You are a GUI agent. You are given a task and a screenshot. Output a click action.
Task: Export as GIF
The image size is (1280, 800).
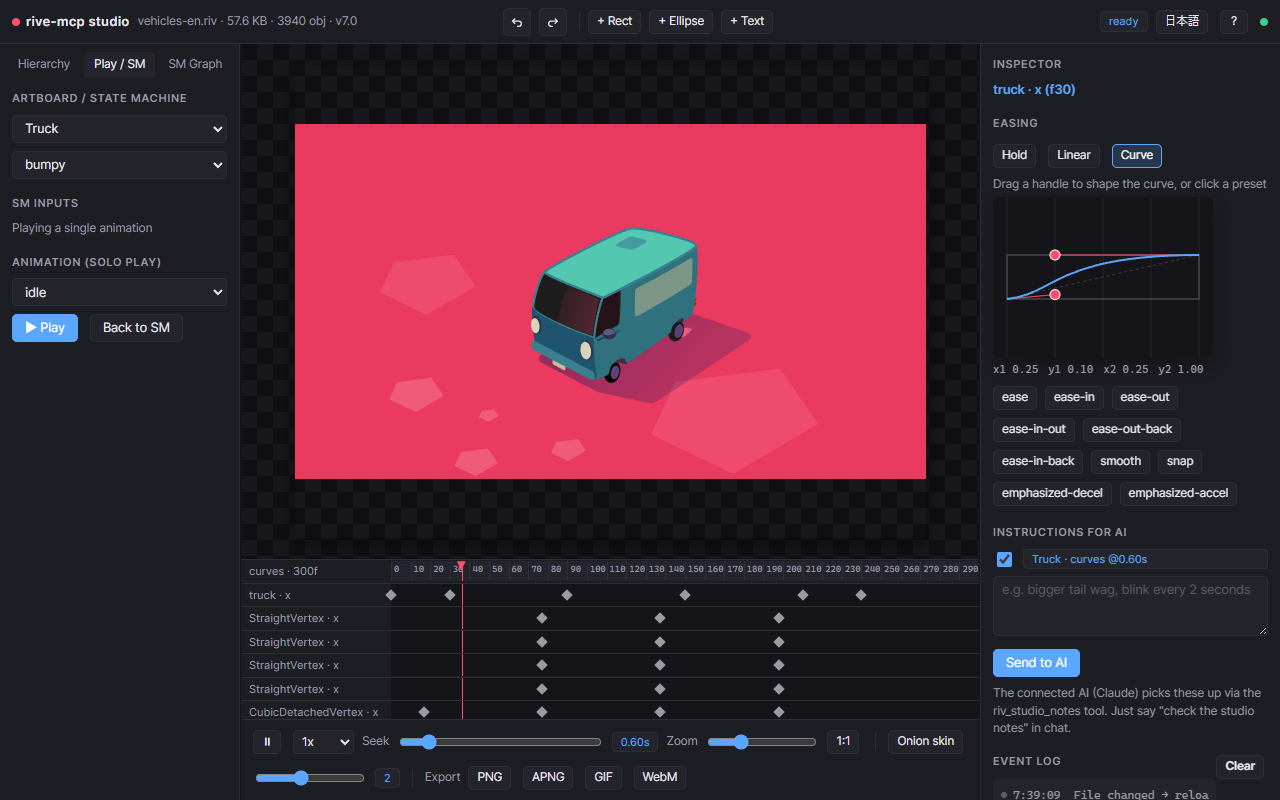[603, 777]
